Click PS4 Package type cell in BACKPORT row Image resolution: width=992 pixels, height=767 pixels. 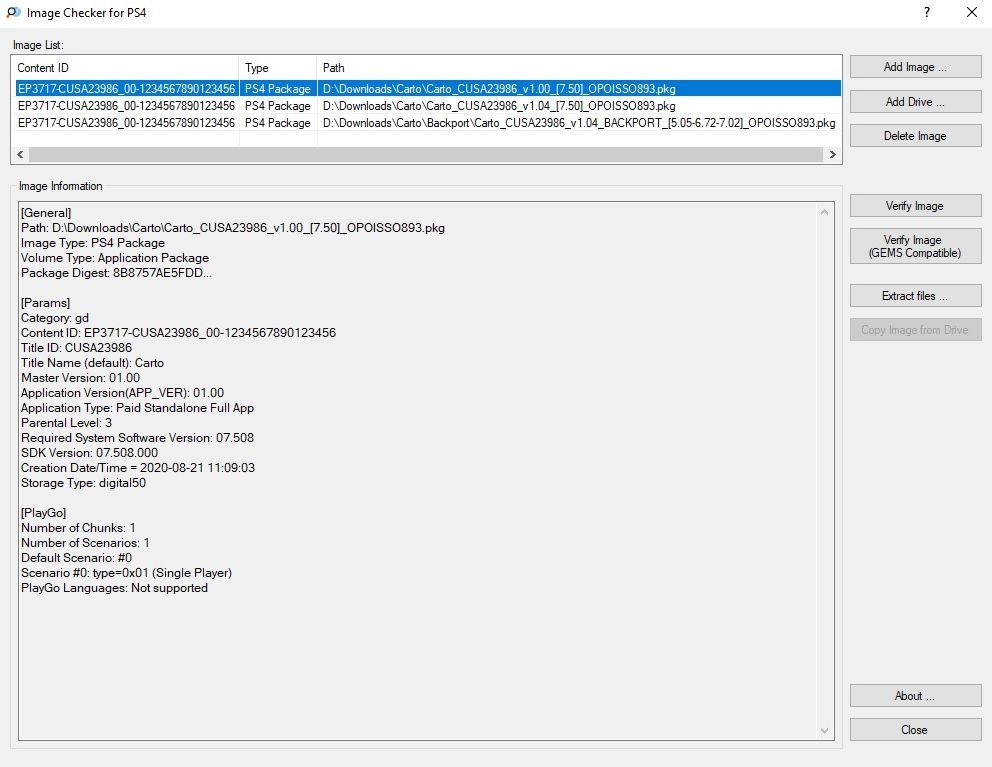[278, 123]
